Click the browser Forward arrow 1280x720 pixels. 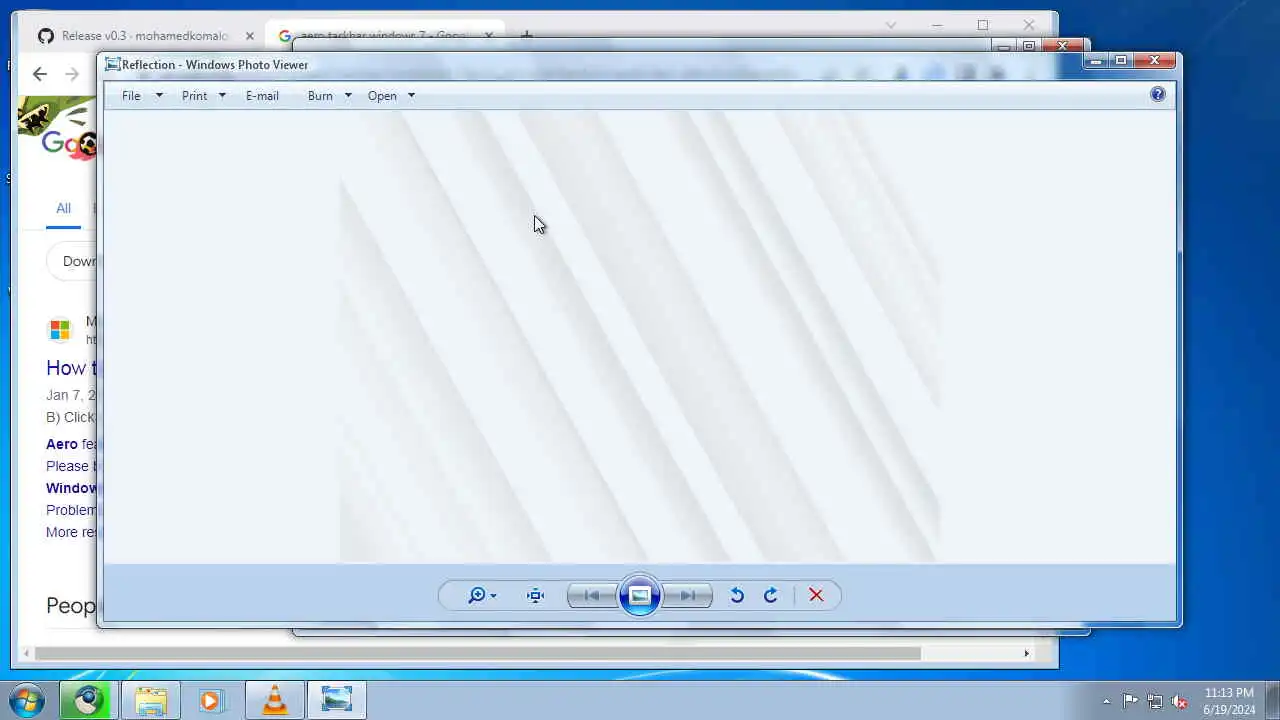click(x=72, y=74)
